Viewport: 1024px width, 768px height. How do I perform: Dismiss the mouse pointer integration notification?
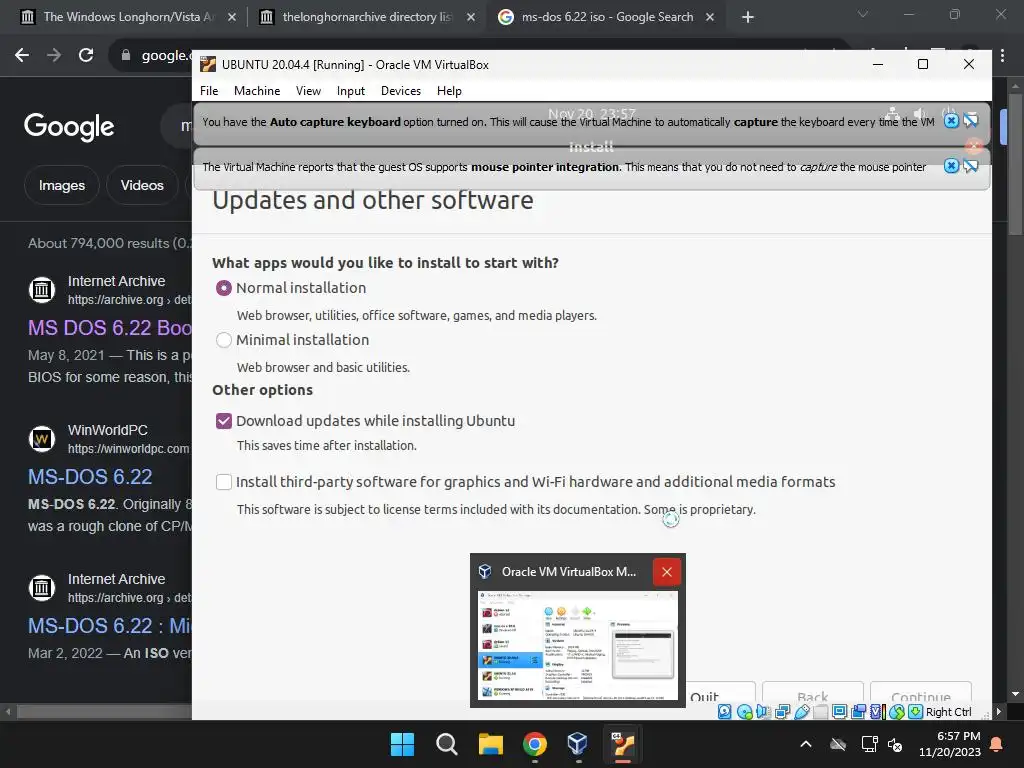952,166
